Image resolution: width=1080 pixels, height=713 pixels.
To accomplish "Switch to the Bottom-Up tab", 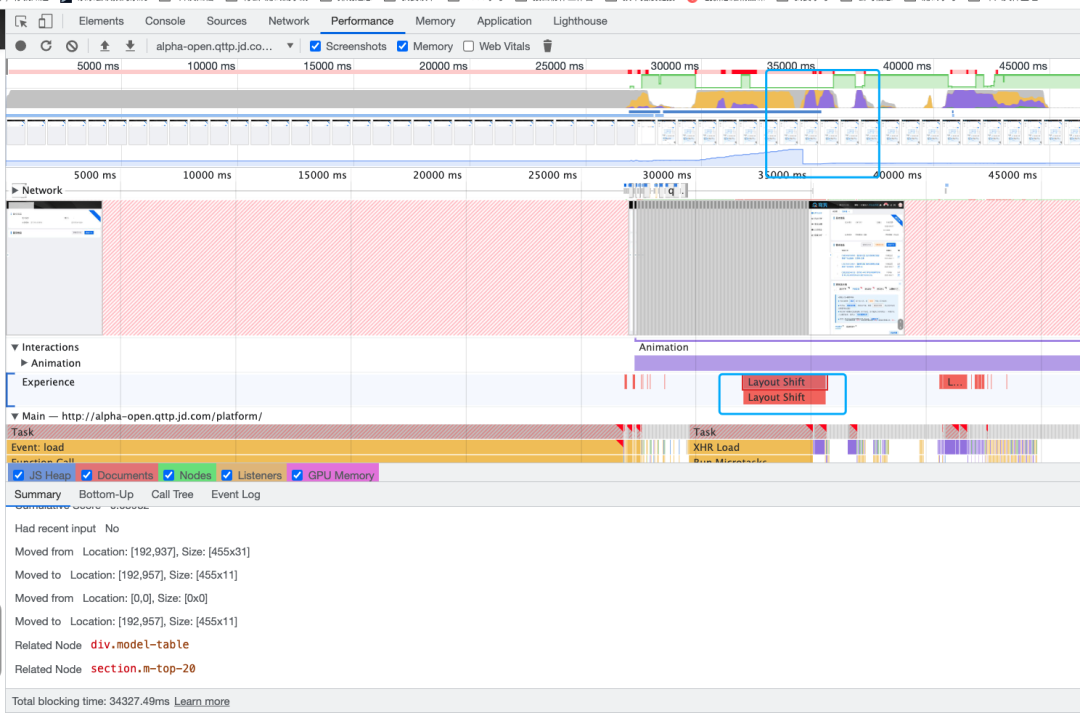I will (106, 495).
